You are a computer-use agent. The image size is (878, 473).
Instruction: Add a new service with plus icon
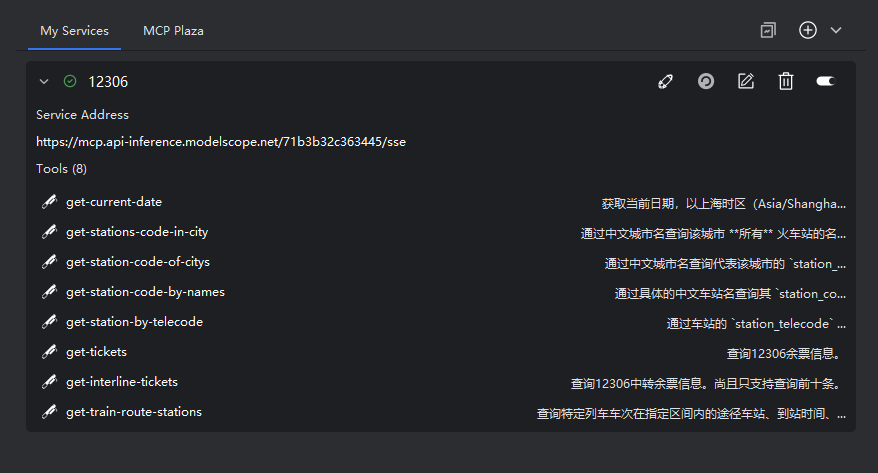[808, 31]
